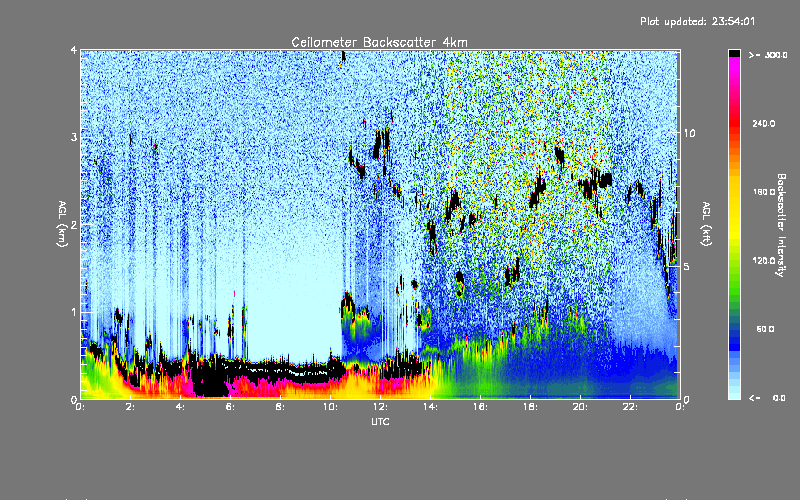Click the '12:' tick on the UTC axis
This screenshot has width=800, height=500.
(381, 407)
